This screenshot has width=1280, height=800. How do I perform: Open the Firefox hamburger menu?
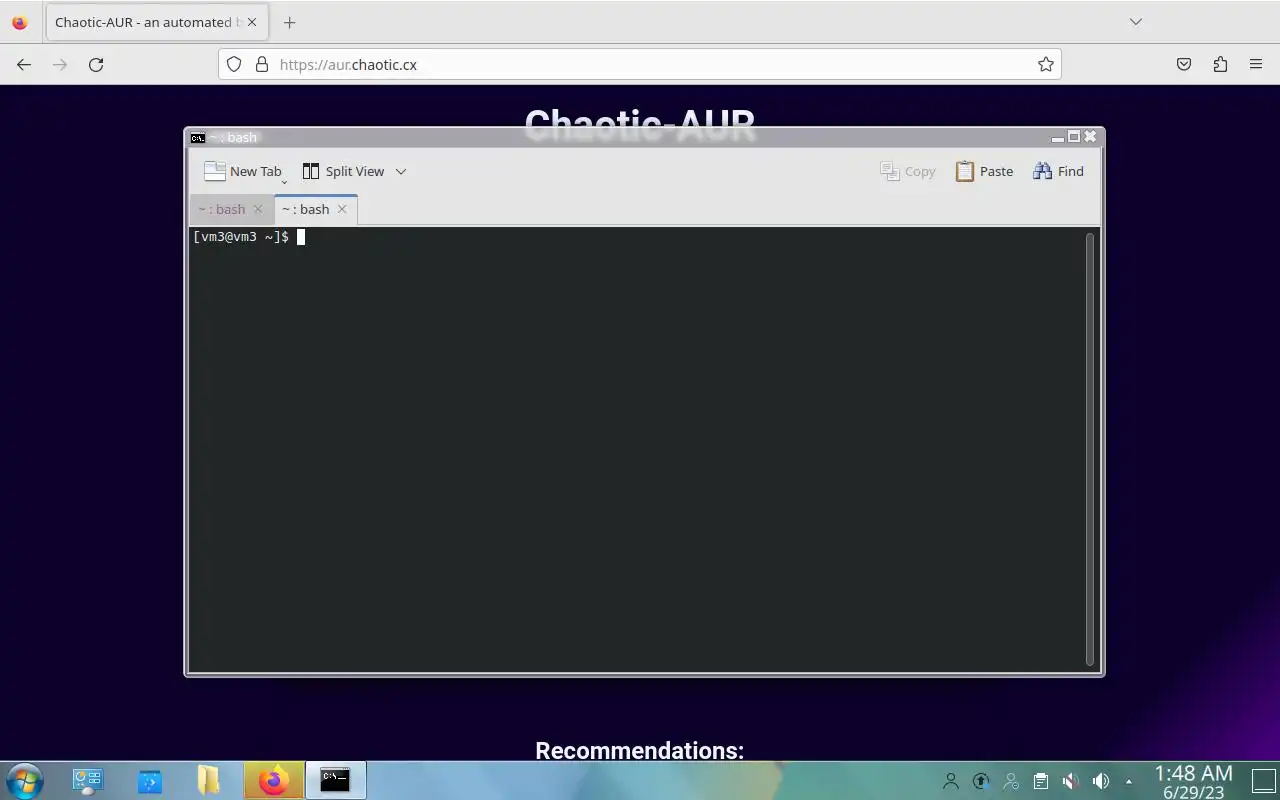[x=1256, y=64]
